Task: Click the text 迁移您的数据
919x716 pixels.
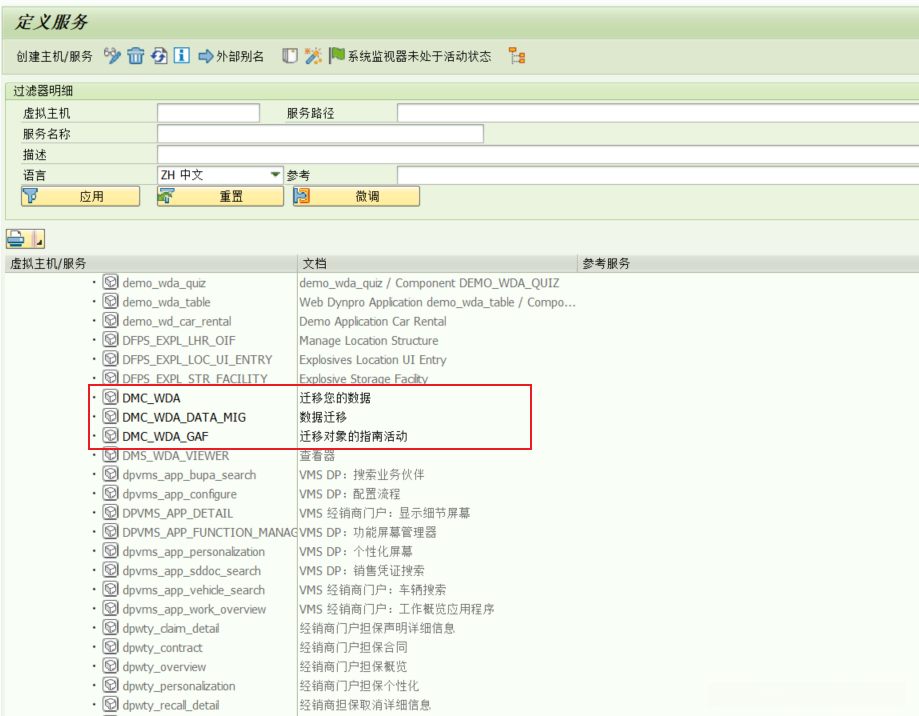Action: pos(335,398)
